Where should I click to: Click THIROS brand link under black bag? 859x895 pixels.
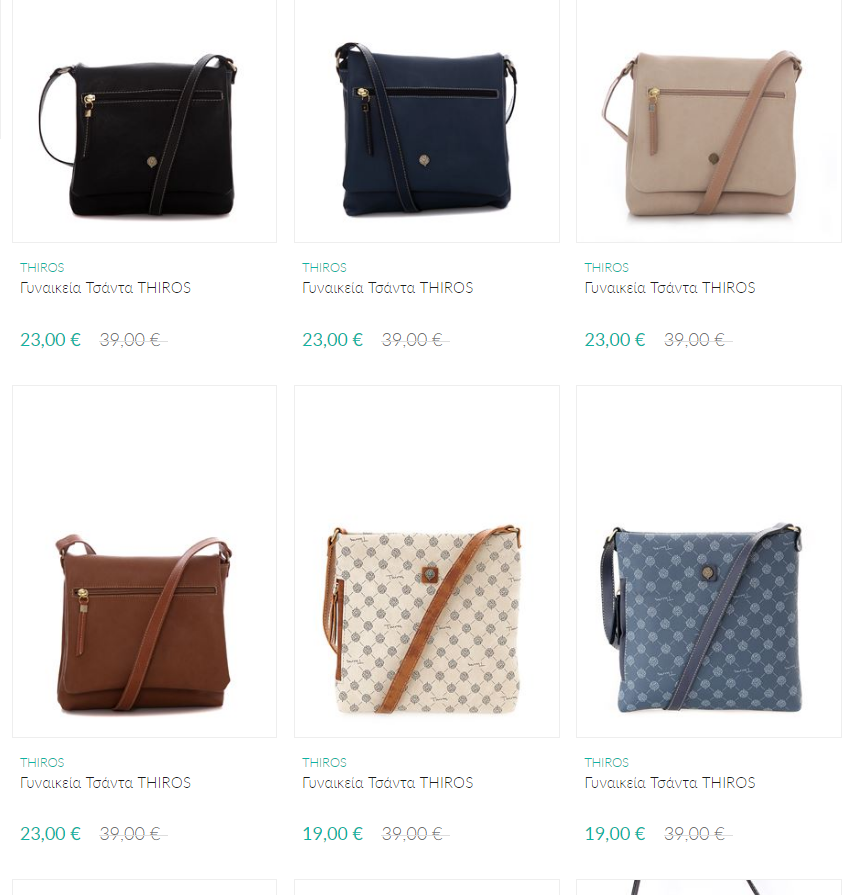tap(42, 268)
